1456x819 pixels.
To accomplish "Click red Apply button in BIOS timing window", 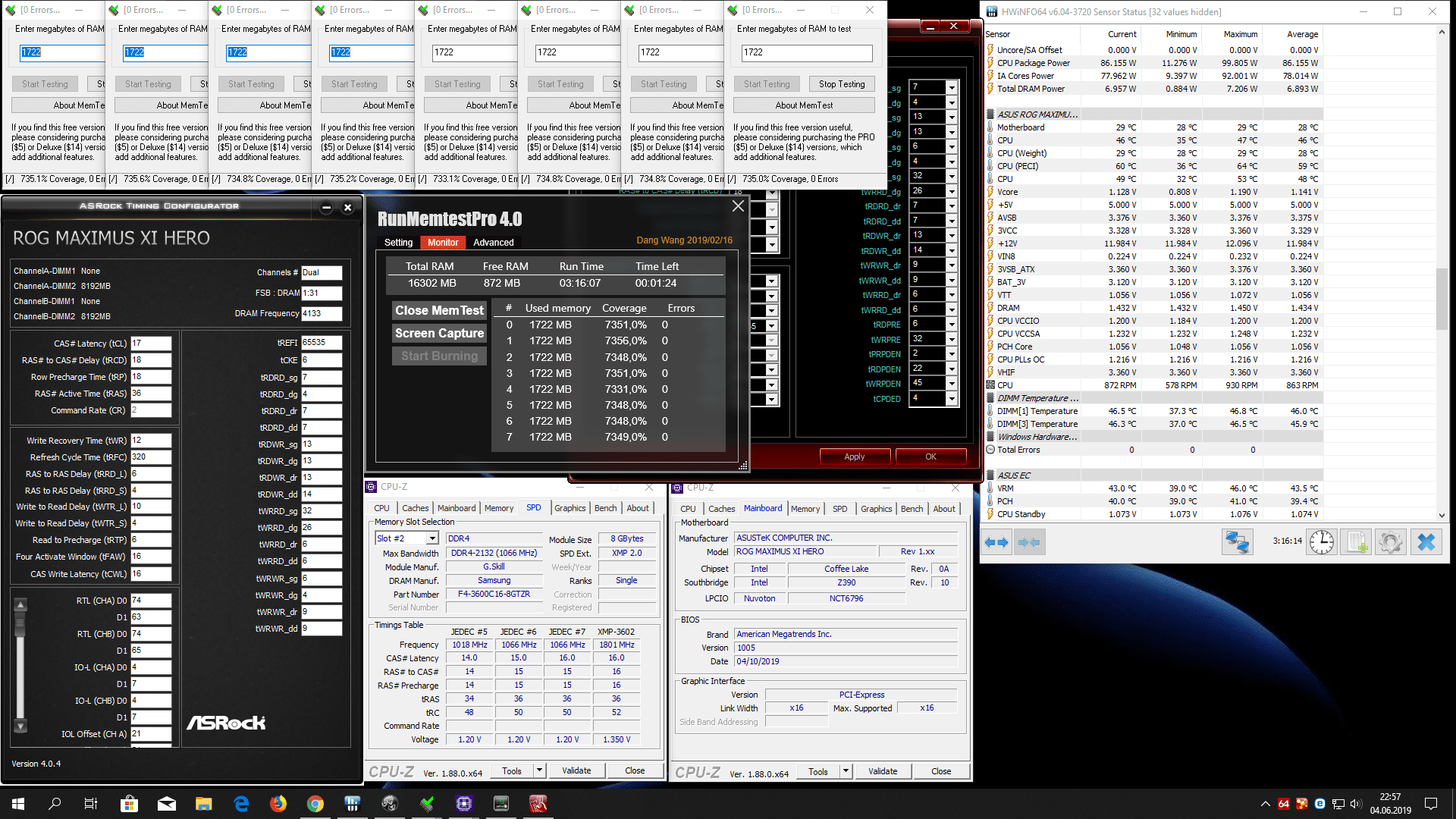I will pos(854,457).
